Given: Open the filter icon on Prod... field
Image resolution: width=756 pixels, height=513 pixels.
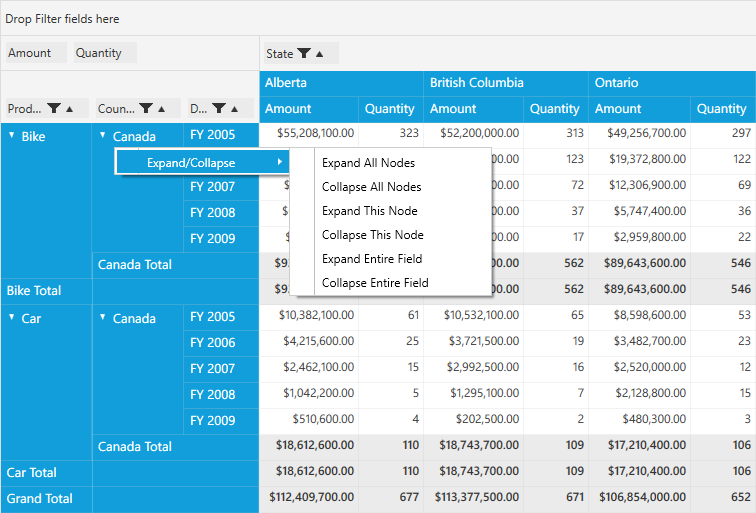Looking at the screenshot, I should coord(54,108).
